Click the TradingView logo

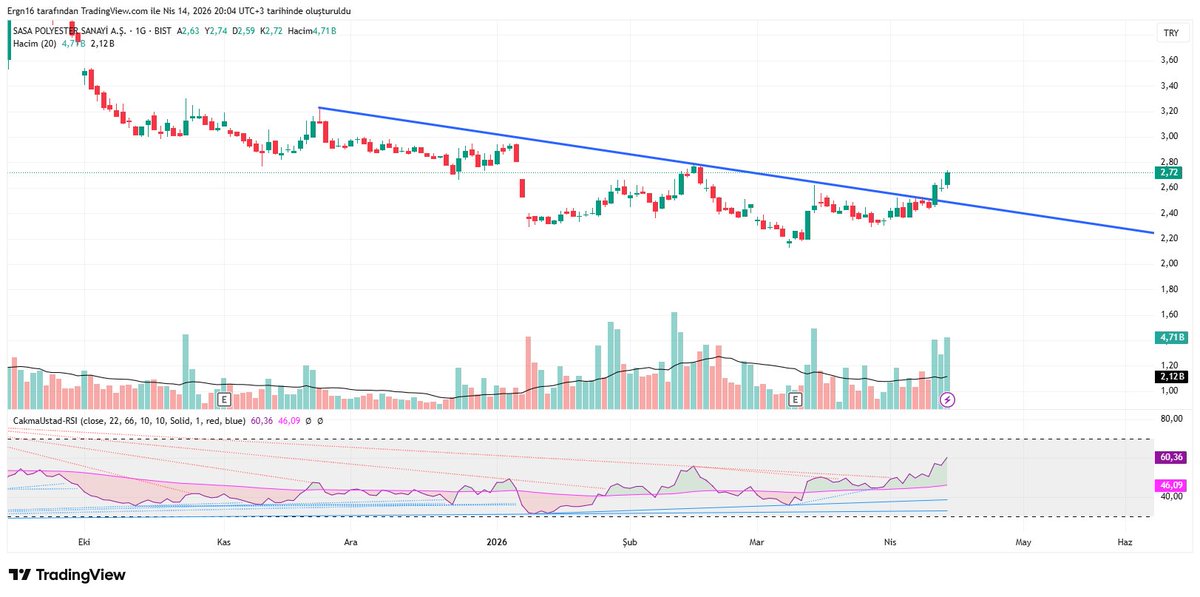[x=67, y=575]
